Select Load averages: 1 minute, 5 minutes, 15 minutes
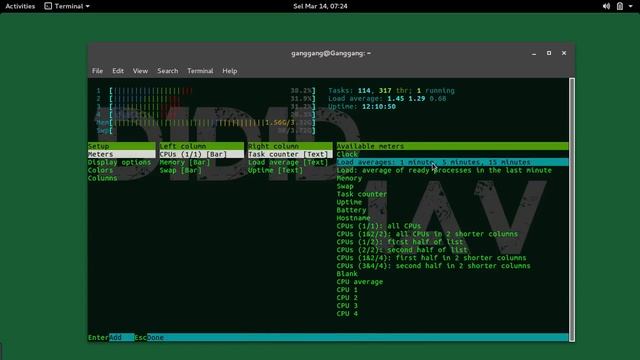Screen dimensions: 640x360 (x=452, y=162)
